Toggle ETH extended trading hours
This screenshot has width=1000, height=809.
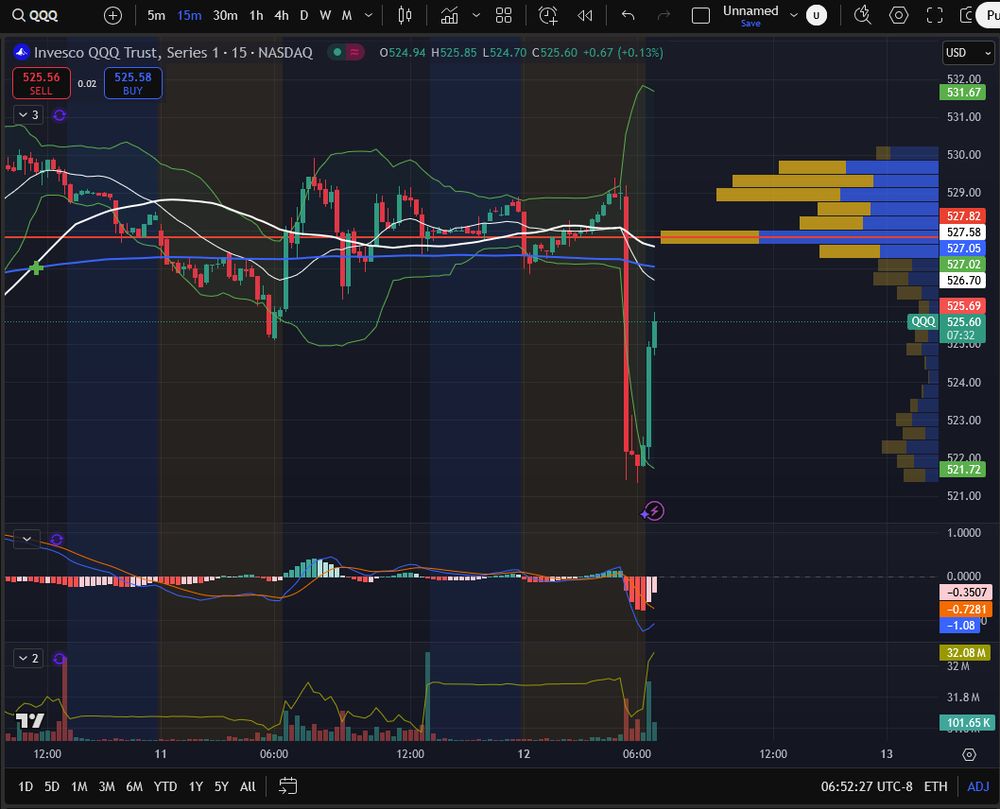[936, 787]
